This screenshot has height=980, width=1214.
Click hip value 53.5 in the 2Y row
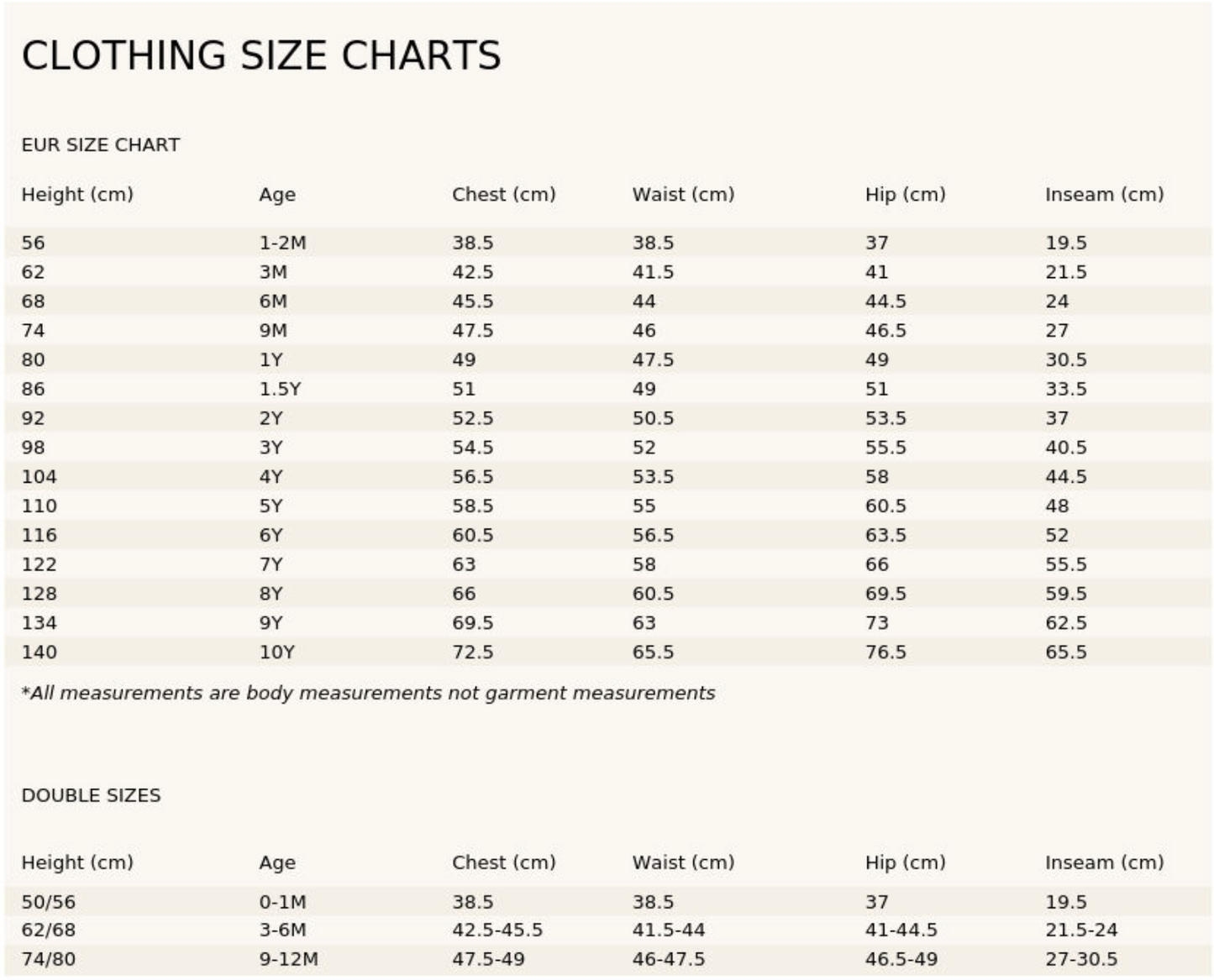tap(886, 418)
